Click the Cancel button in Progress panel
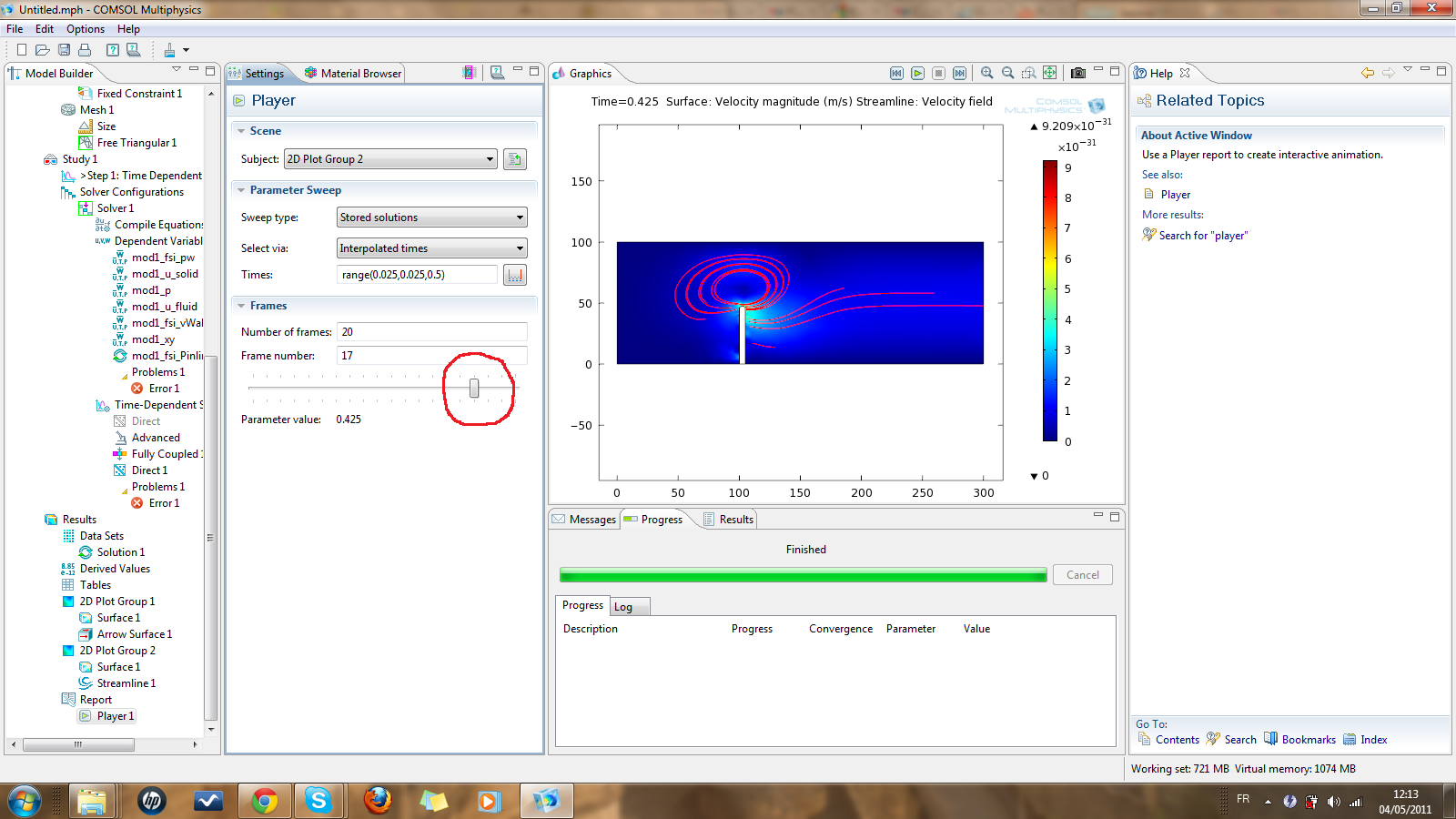This screenshot has width=1456, height=819. coord(1082,575)
